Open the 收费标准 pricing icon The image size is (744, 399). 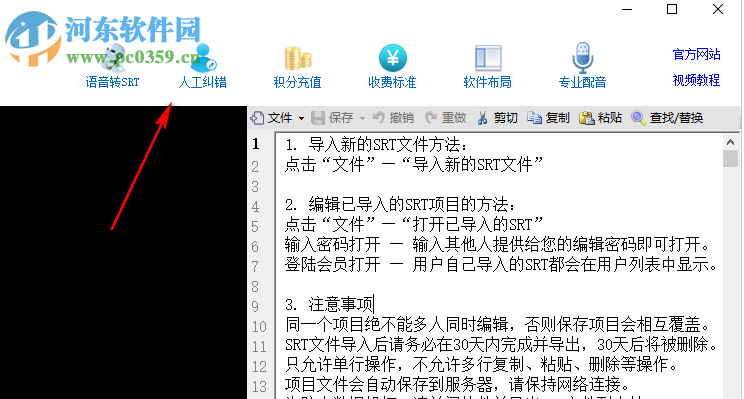[392, 58]
